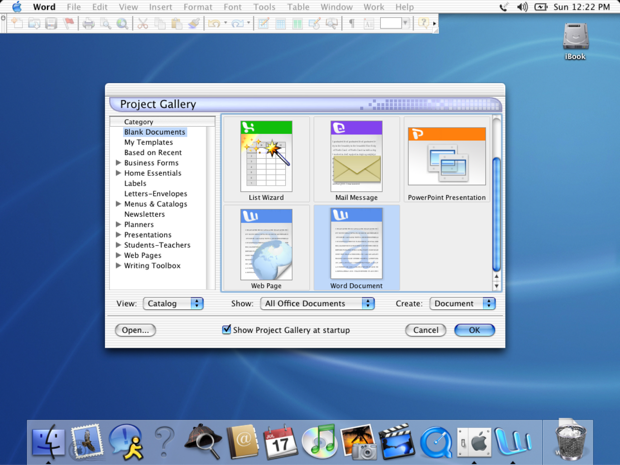Click the Undo arrow icon
The width and height of the screenshot is (620, 465).
click(214, 24)
